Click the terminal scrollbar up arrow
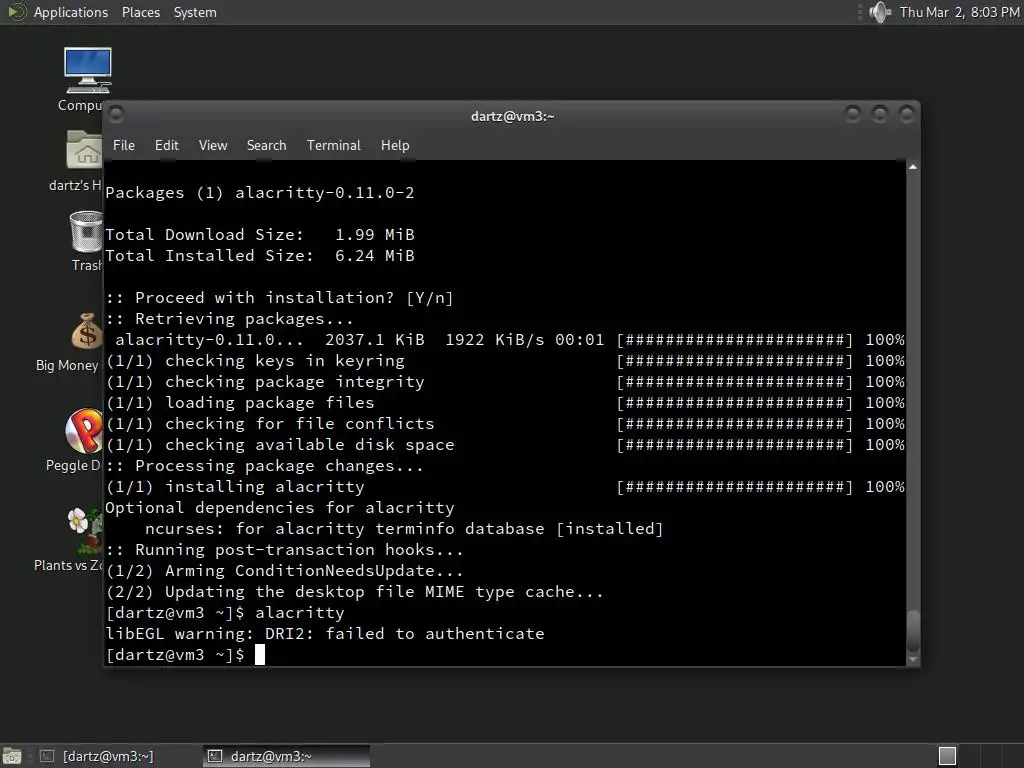Screen dimensions: 1024x768 click(x=913, y=167)
